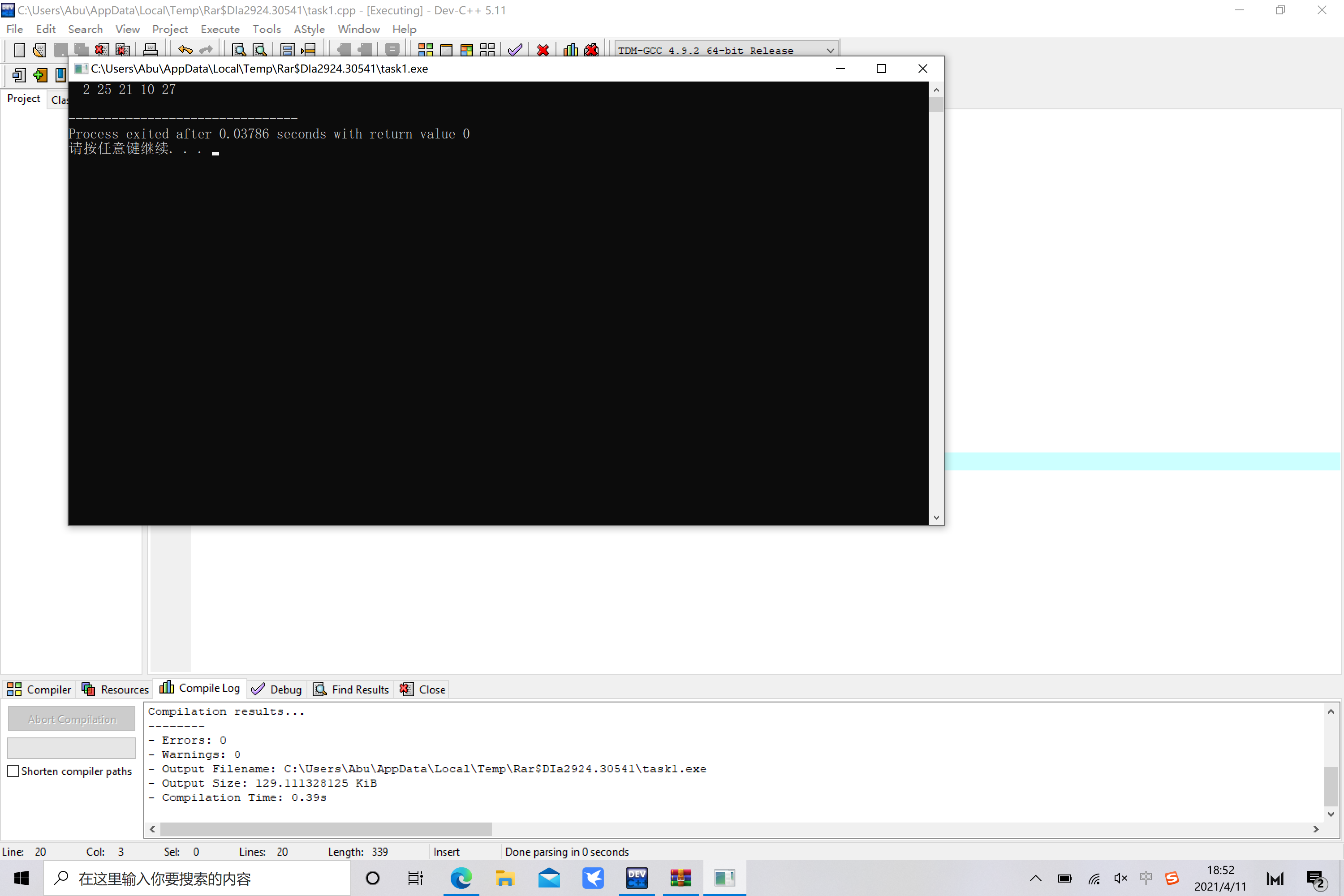Click the Compile toolbar icon

click(425, 50)
